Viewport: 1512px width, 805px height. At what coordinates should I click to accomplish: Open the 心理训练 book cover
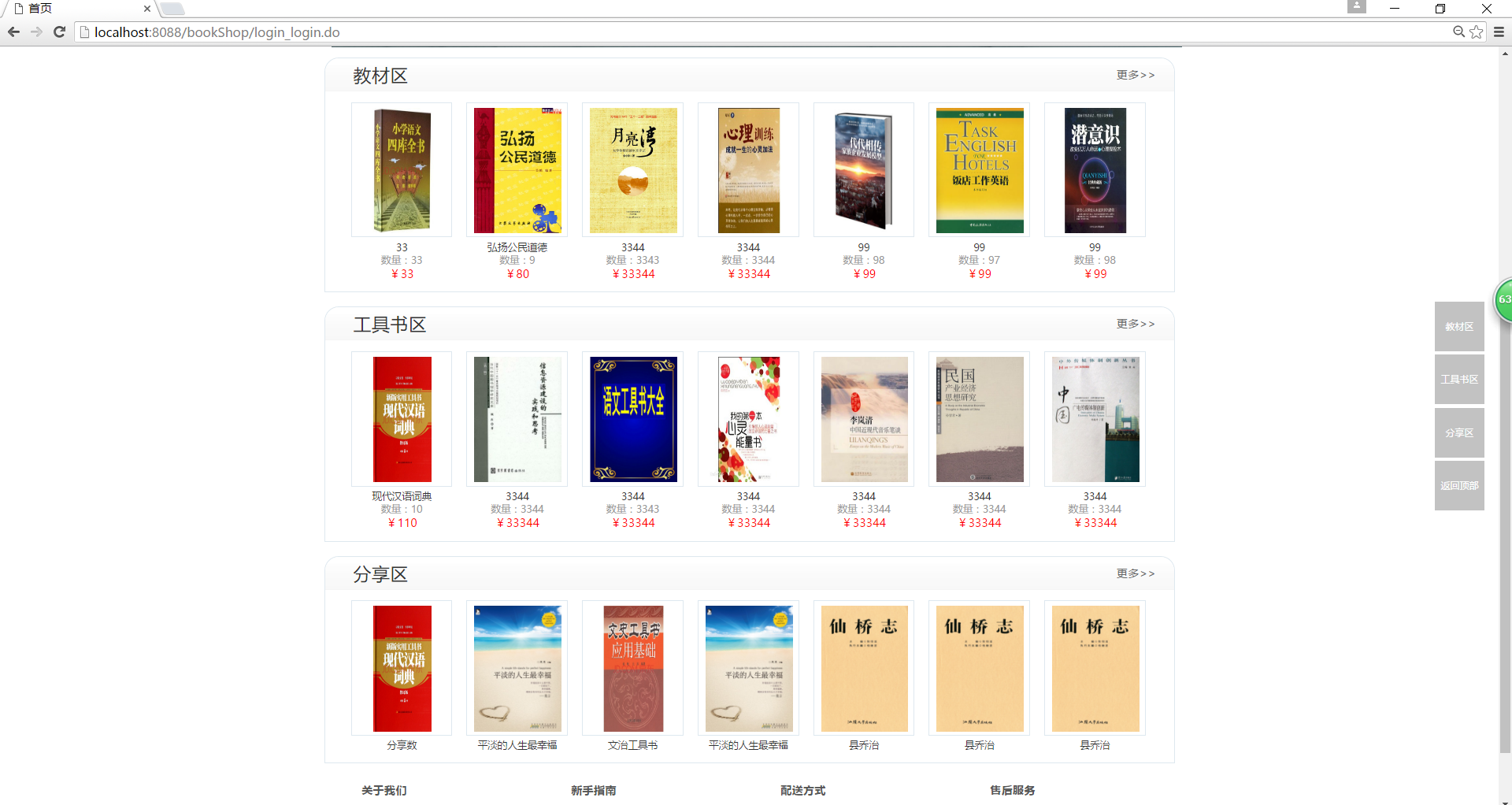pyautogui.click(x=748, y=170)
